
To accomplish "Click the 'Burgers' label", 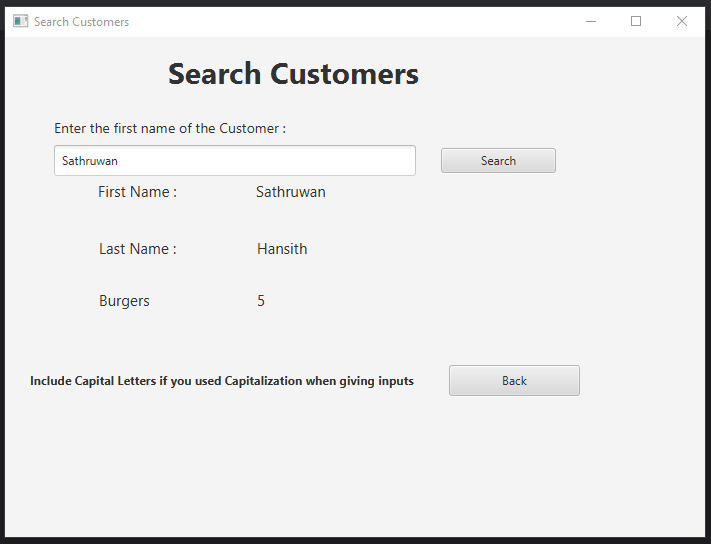I will 124,301.
